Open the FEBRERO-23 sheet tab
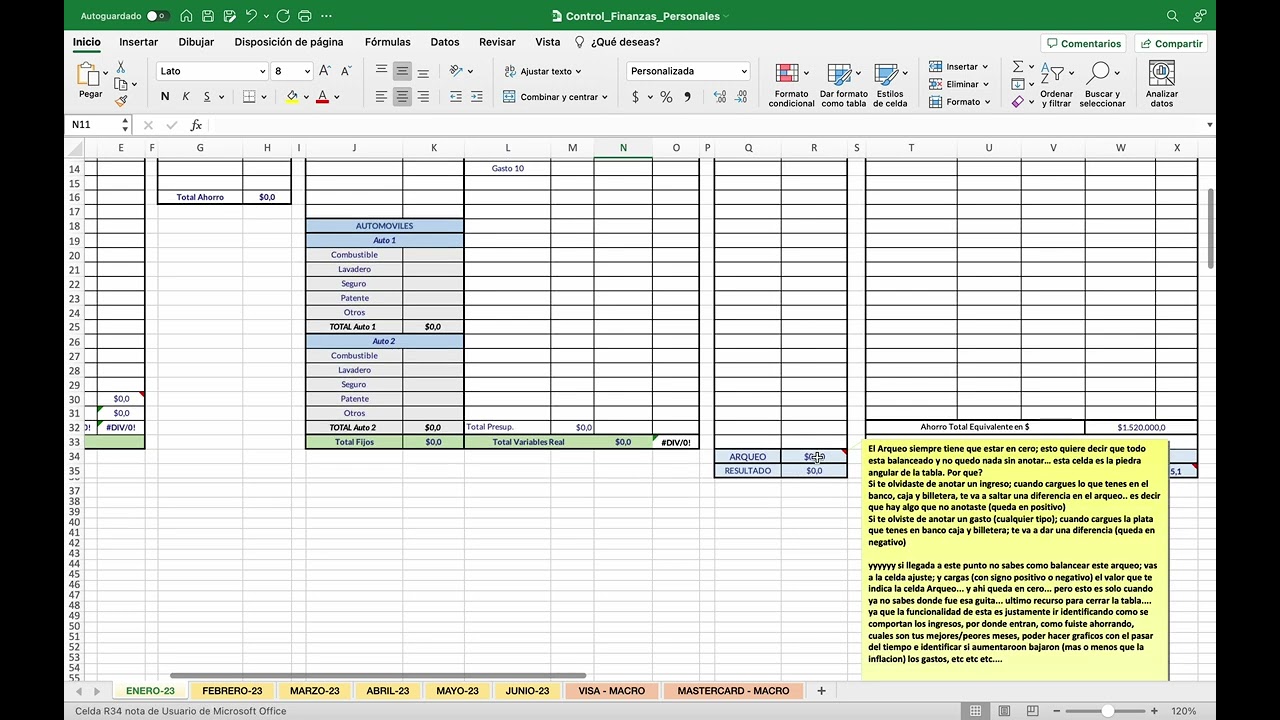1280x720 pixels. 232,691
